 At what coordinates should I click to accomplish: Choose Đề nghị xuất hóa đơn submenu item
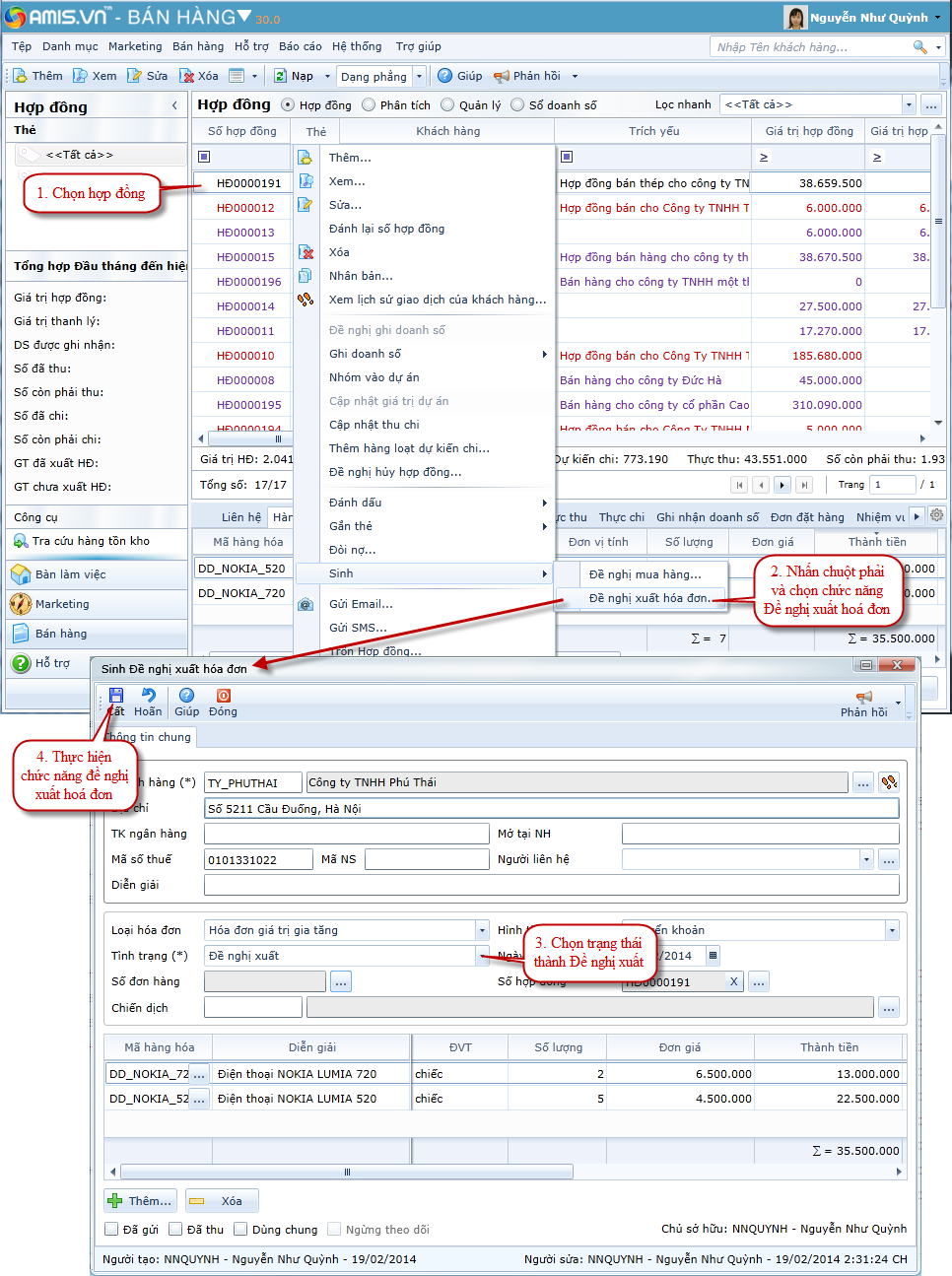(648, 598)
